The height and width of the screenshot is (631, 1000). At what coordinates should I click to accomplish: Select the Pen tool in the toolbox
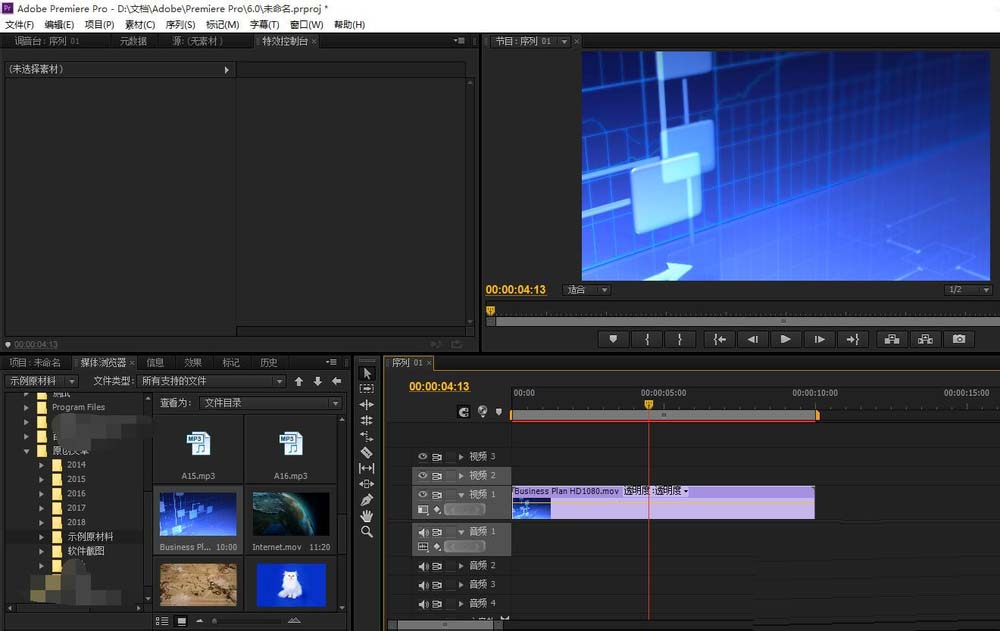point(367,499)
